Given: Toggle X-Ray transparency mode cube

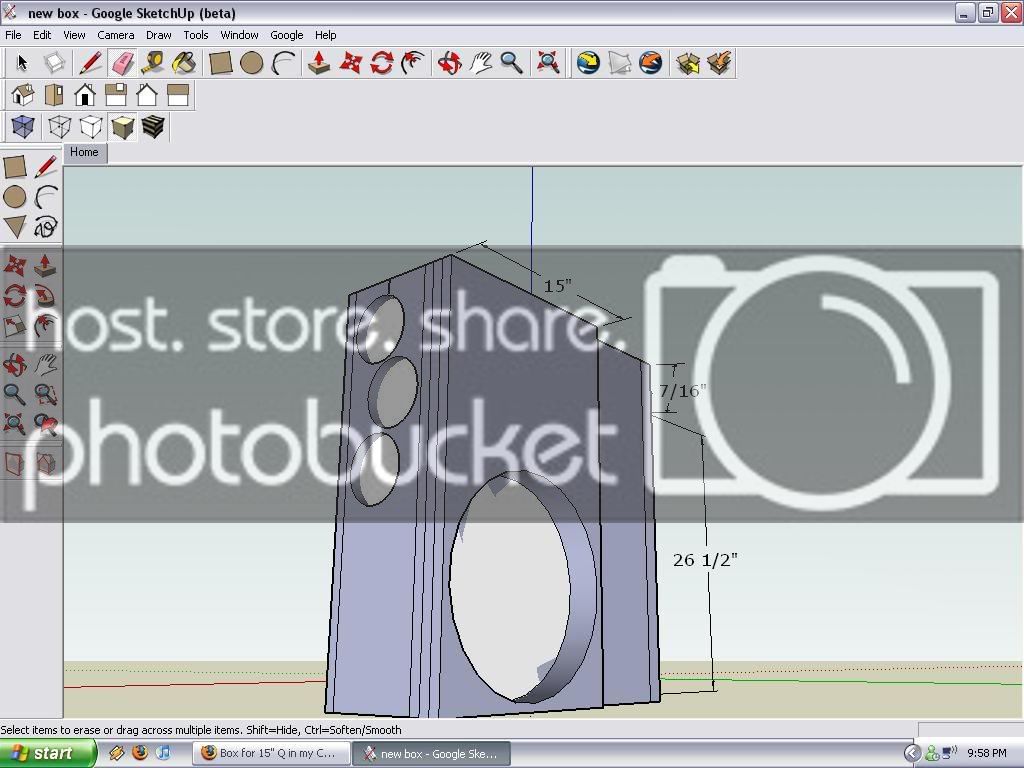Looking at the screenshot, I should tap(23, 127).
